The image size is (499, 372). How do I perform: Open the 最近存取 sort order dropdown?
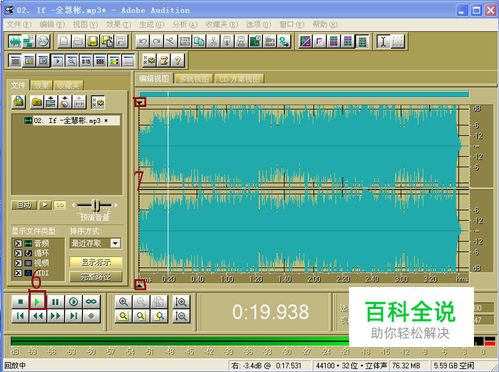(x=115, y=243)
